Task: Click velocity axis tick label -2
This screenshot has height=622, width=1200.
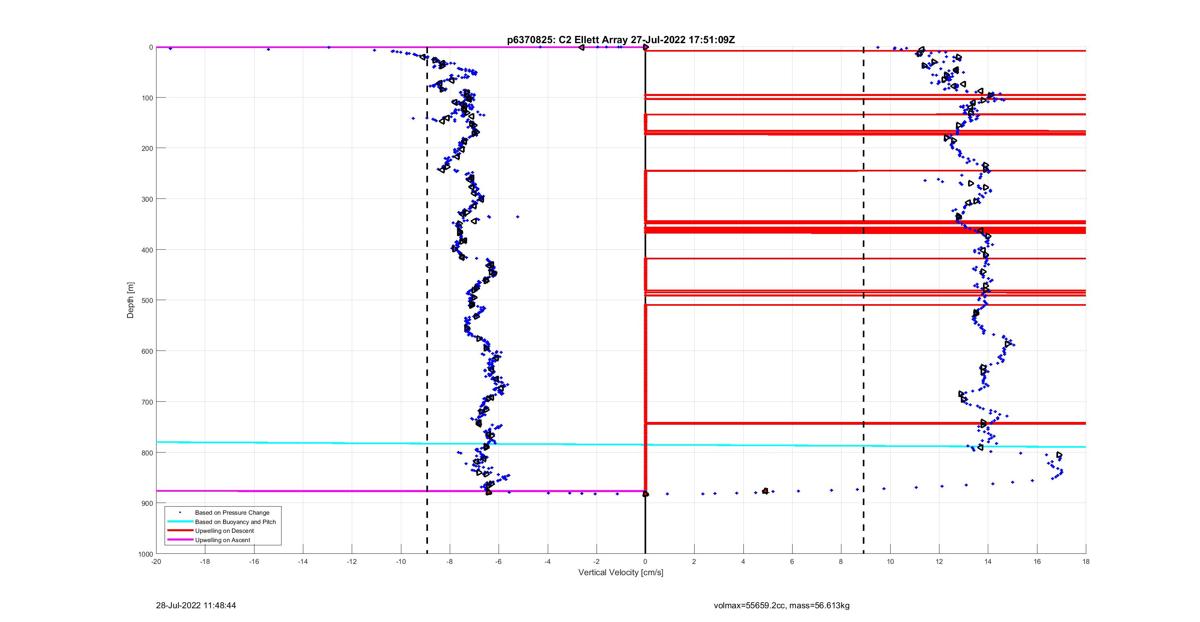Action: click(x=597, y=562)
